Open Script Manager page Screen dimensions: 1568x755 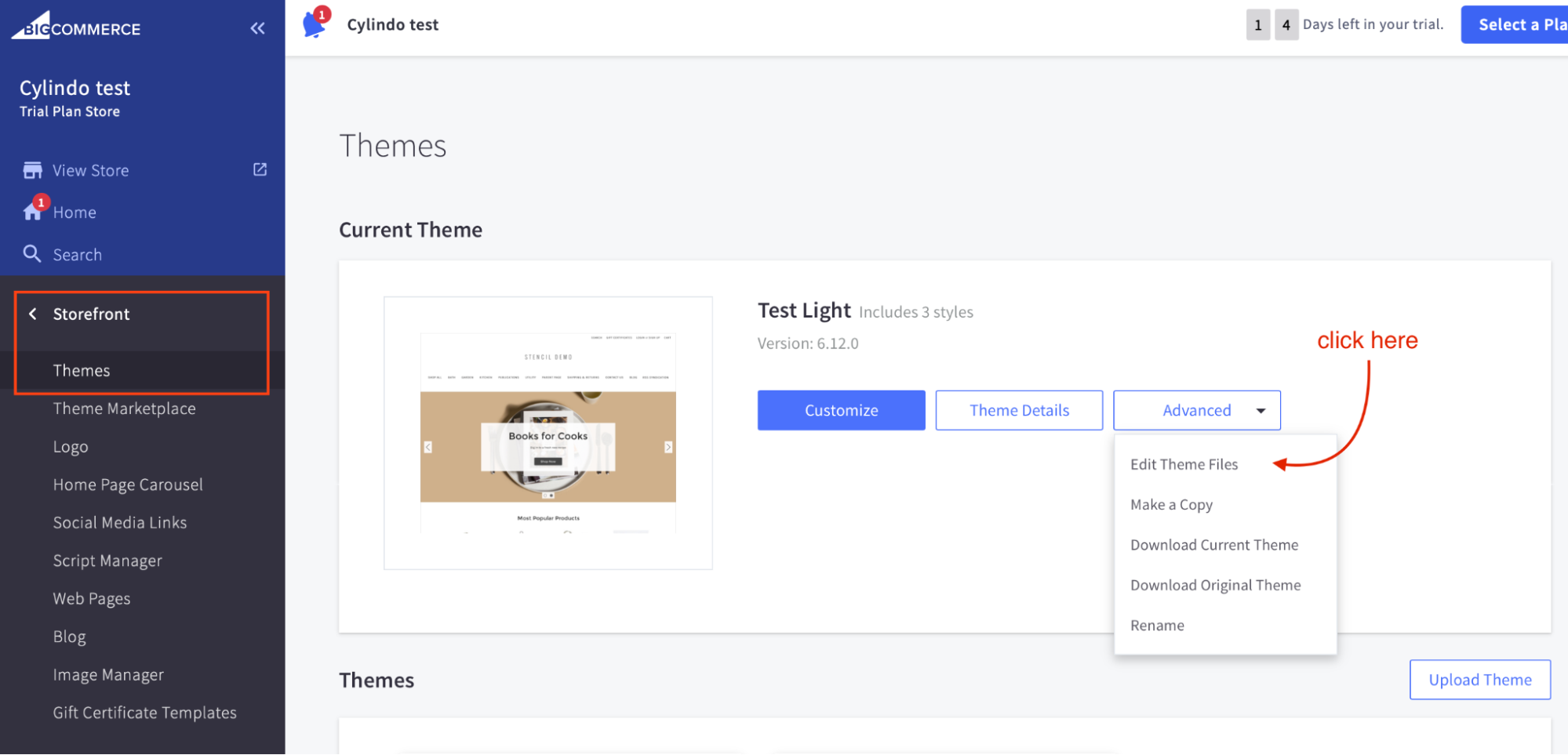click(107, 561)
